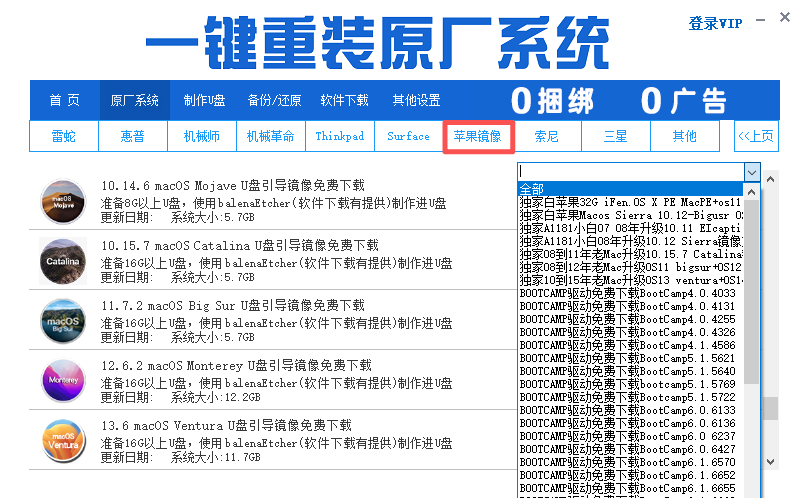
Task: Click dropdown list scrollbar up arrow
Action: tap(751, 192)
